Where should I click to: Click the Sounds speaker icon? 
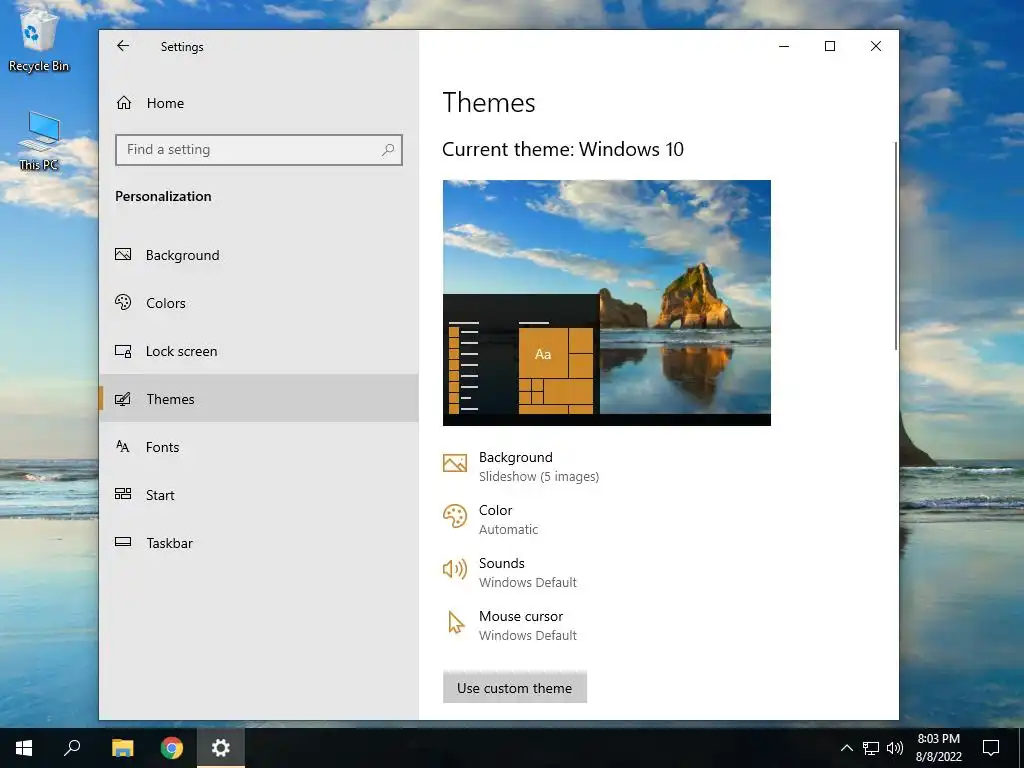(x=455, y=569)
